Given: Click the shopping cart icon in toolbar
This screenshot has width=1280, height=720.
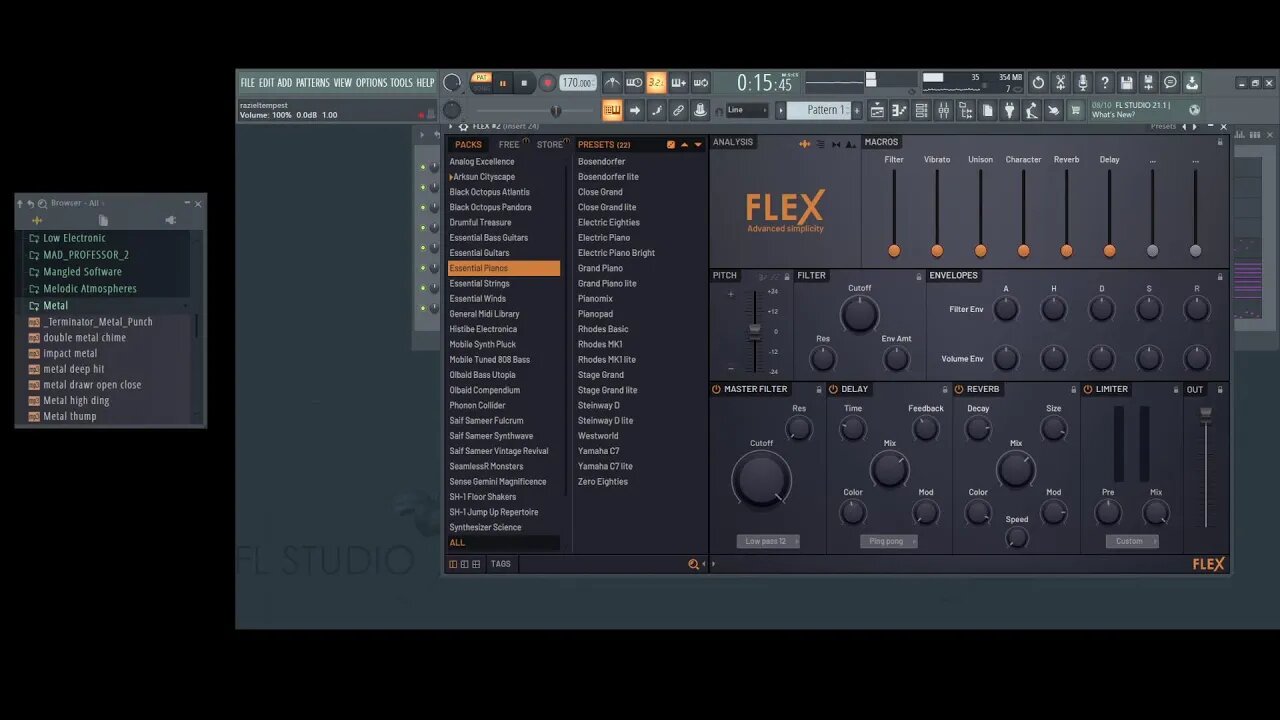Looking at the screenshot, I should [x=1075, y=110].
